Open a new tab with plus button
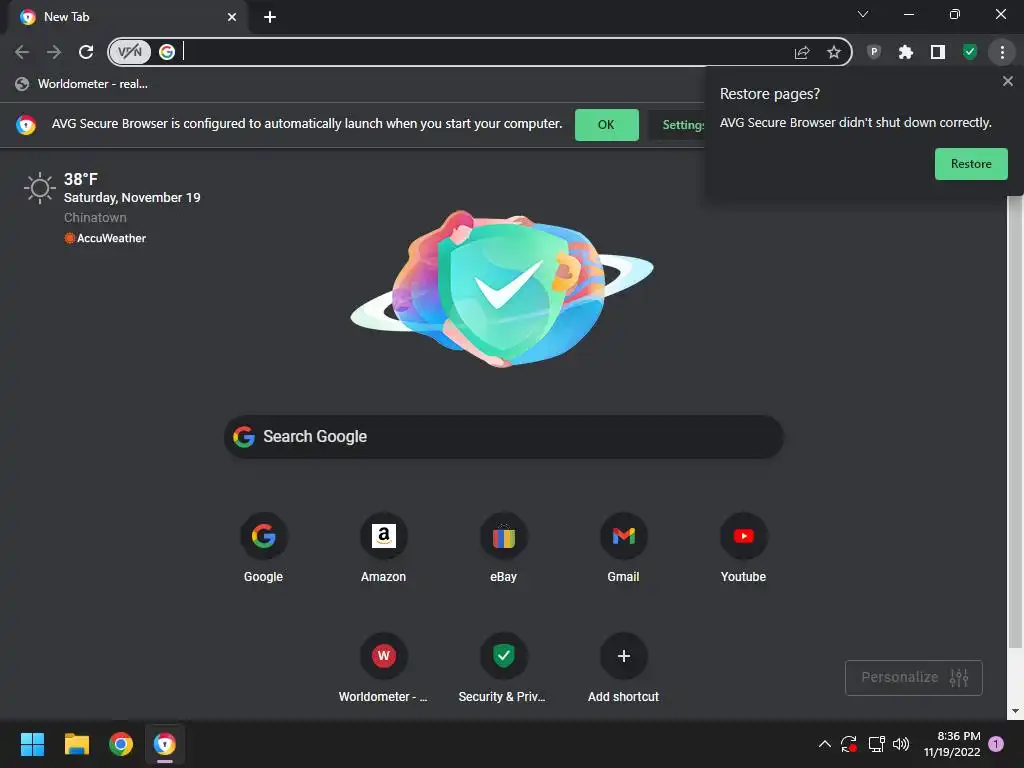The height and width of the screenshot is (768, 1024). (x=270, y=17)
